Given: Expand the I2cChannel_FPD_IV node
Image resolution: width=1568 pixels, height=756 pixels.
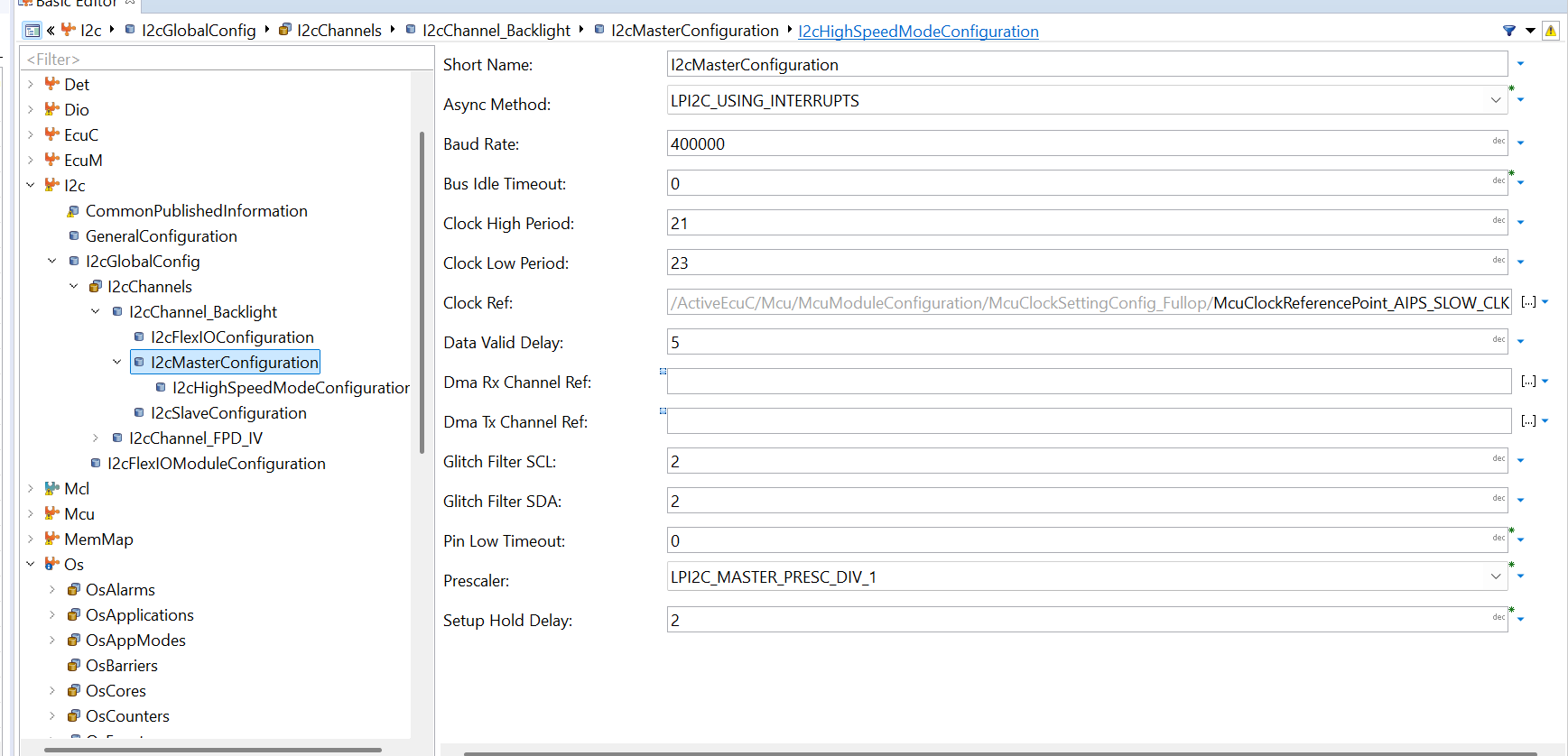Looking at the screenshot, I should (x=96, y=438).
